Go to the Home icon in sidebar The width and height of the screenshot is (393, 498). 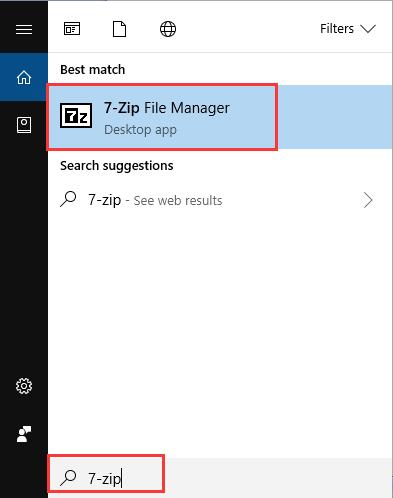(x=24, y=77)
